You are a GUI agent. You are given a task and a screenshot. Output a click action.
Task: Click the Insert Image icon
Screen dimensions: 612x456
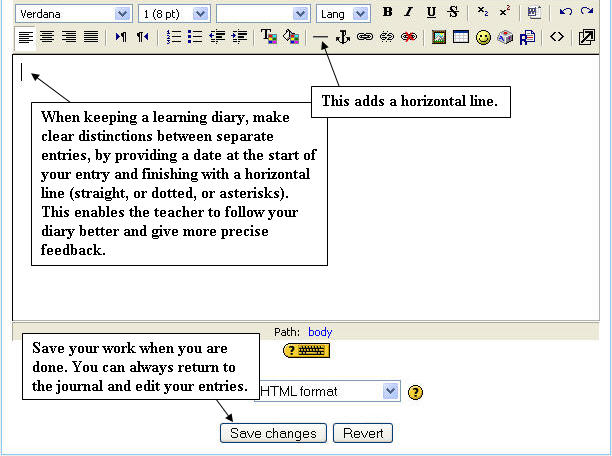pos(439,37)
